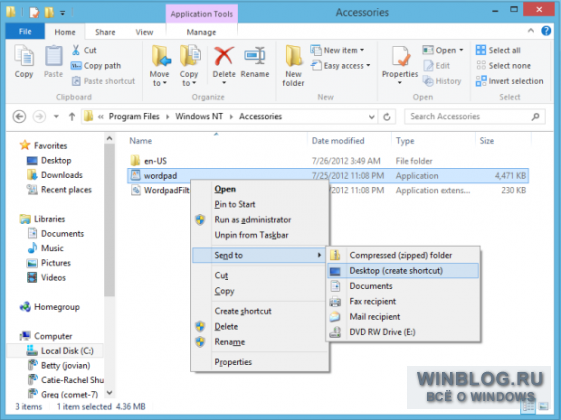Open the Open button dropdown arrow
The image size is (561, 420).
(x=461, y=50)
